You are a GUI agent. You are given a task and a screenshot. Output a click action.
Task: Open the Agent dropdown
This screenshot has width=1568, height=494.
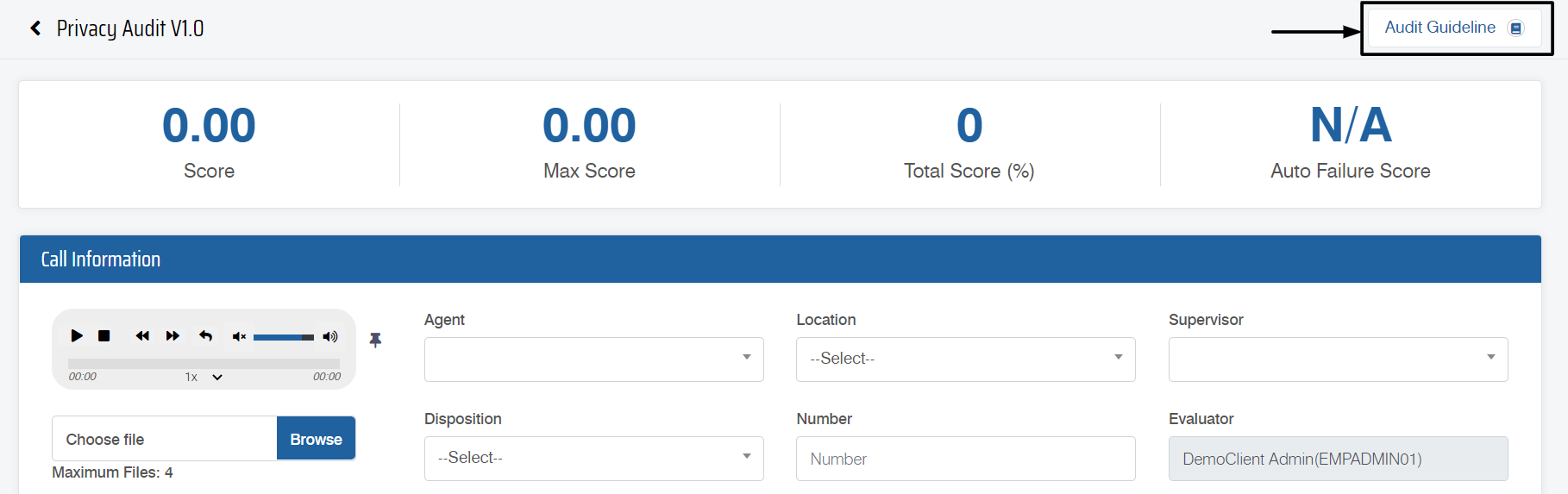tap(593, 359)
